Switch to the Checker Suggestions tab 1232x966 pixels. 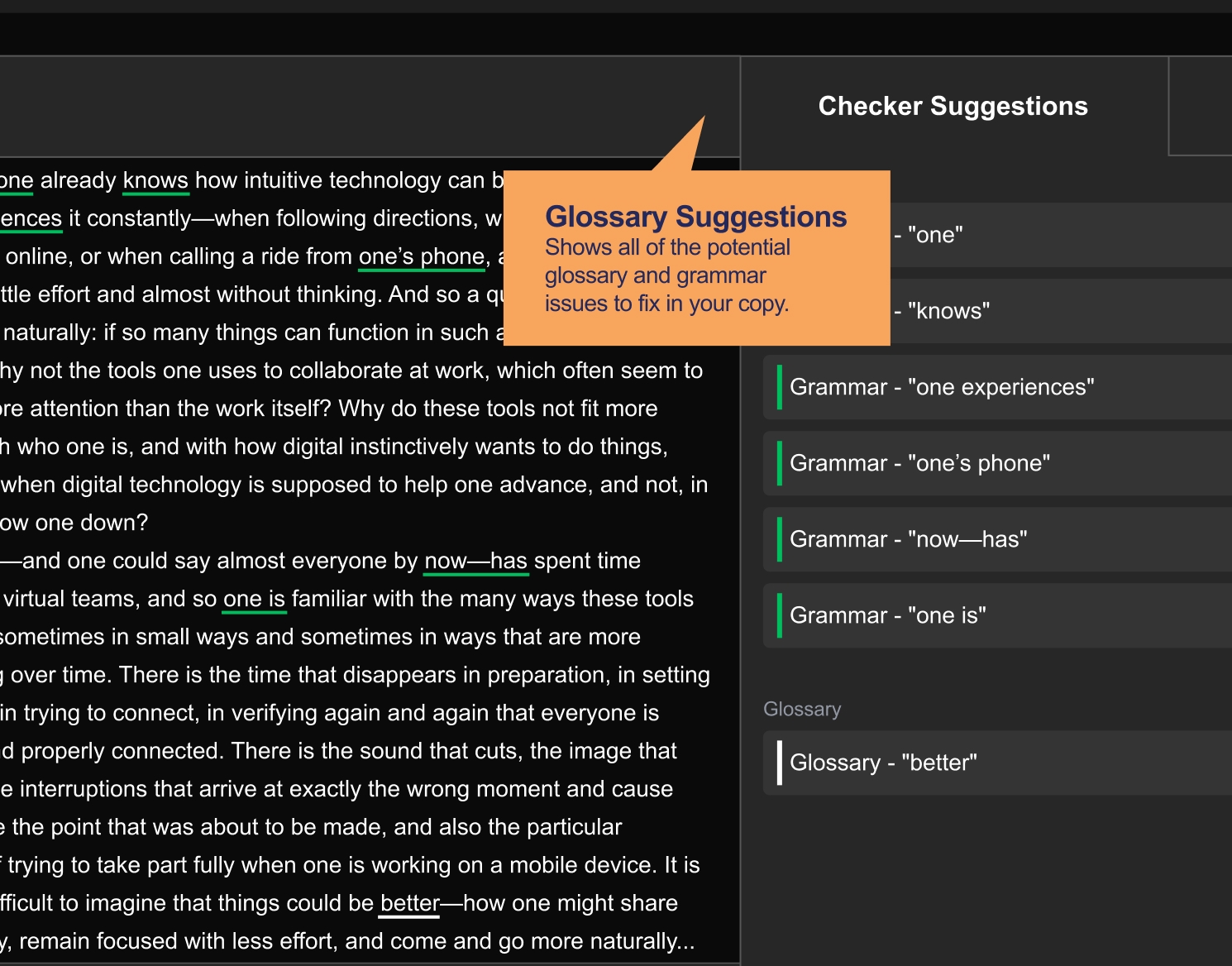pyautogui.click(x=953, y=106)
